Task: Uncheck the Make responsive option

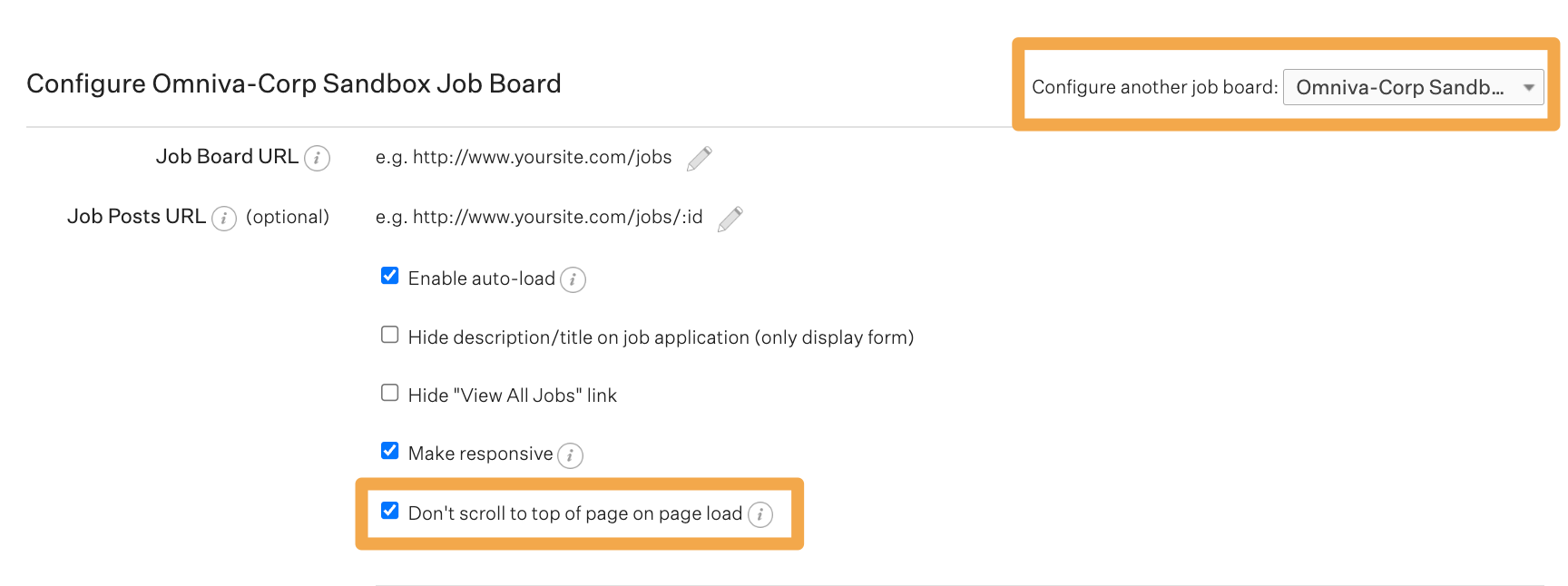Action: [389, 450]
